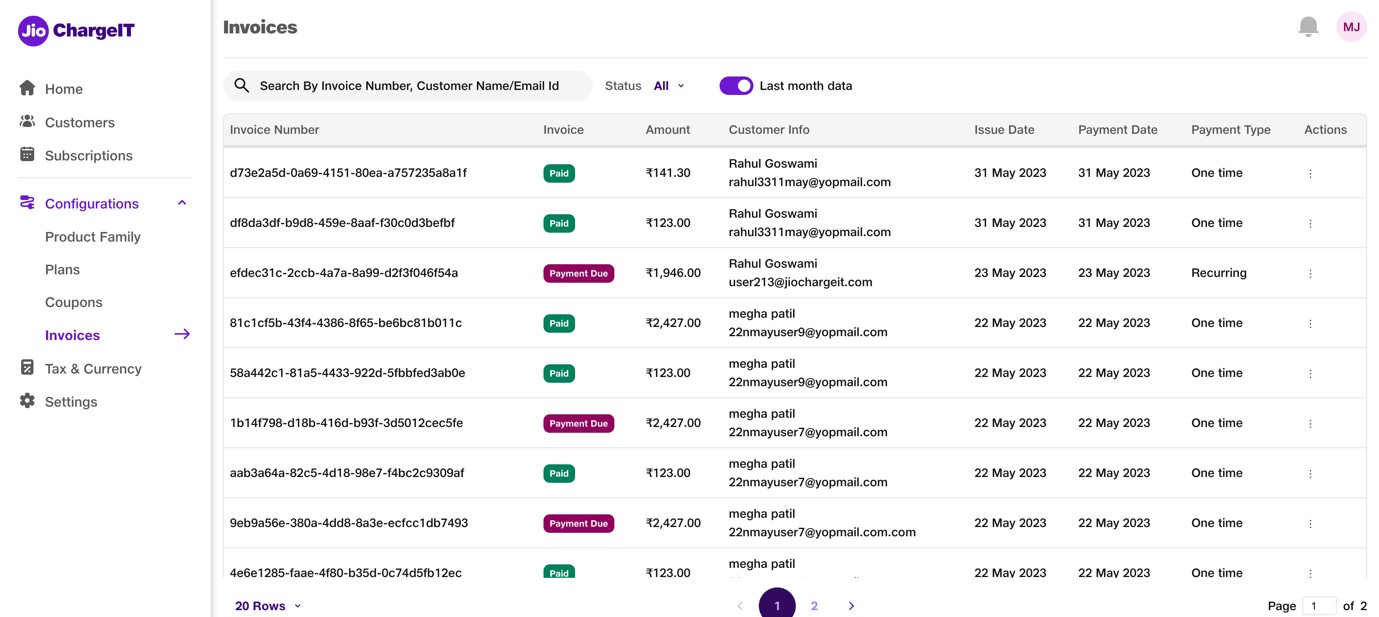
Task: Click the arrow icon beside Invoices
Action: 182,335
